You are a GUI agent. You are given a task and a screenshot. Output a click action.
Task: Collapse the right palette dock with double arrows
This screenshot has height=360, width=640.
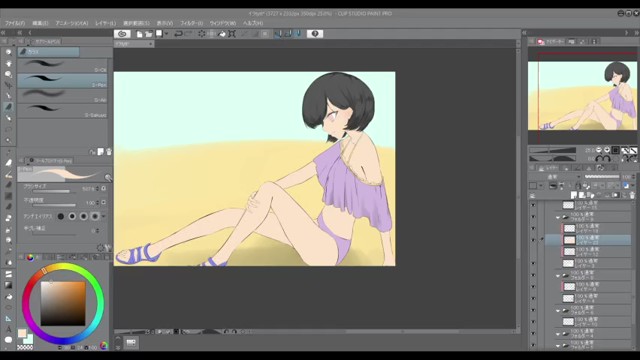[x=636, y=32]
